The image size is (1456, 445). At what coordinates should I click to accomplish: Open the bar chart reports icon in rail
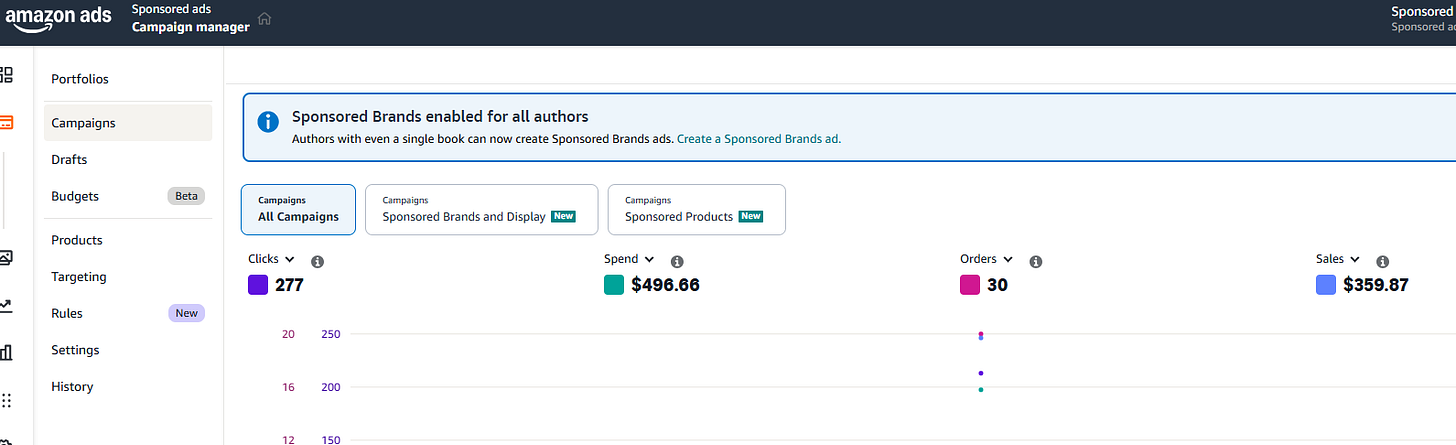pyautogui.click(x=6, y=352)
